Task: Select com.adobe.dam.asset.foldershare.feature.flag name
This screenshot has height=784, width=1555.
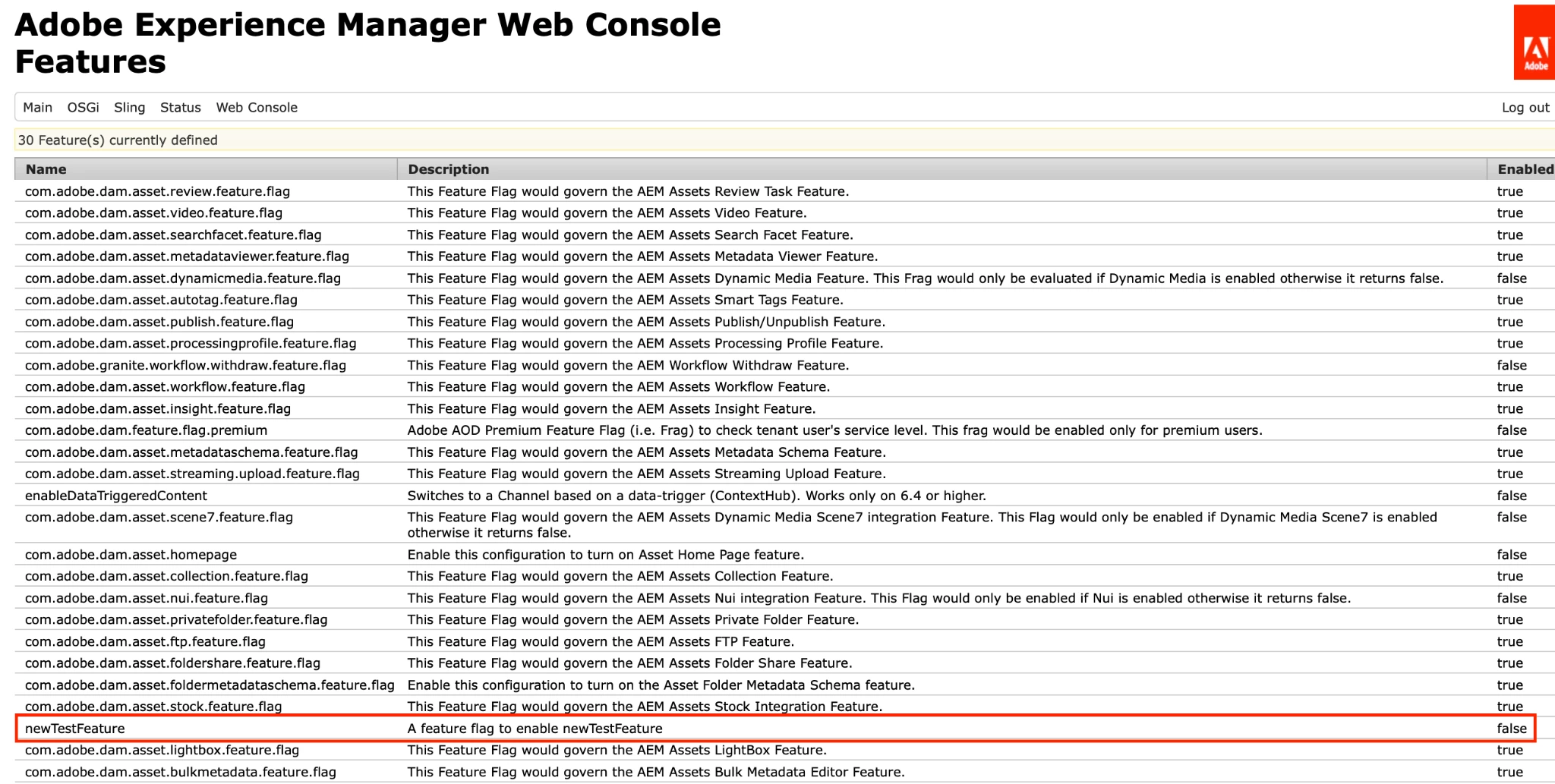Action: (x=172, y=663)
